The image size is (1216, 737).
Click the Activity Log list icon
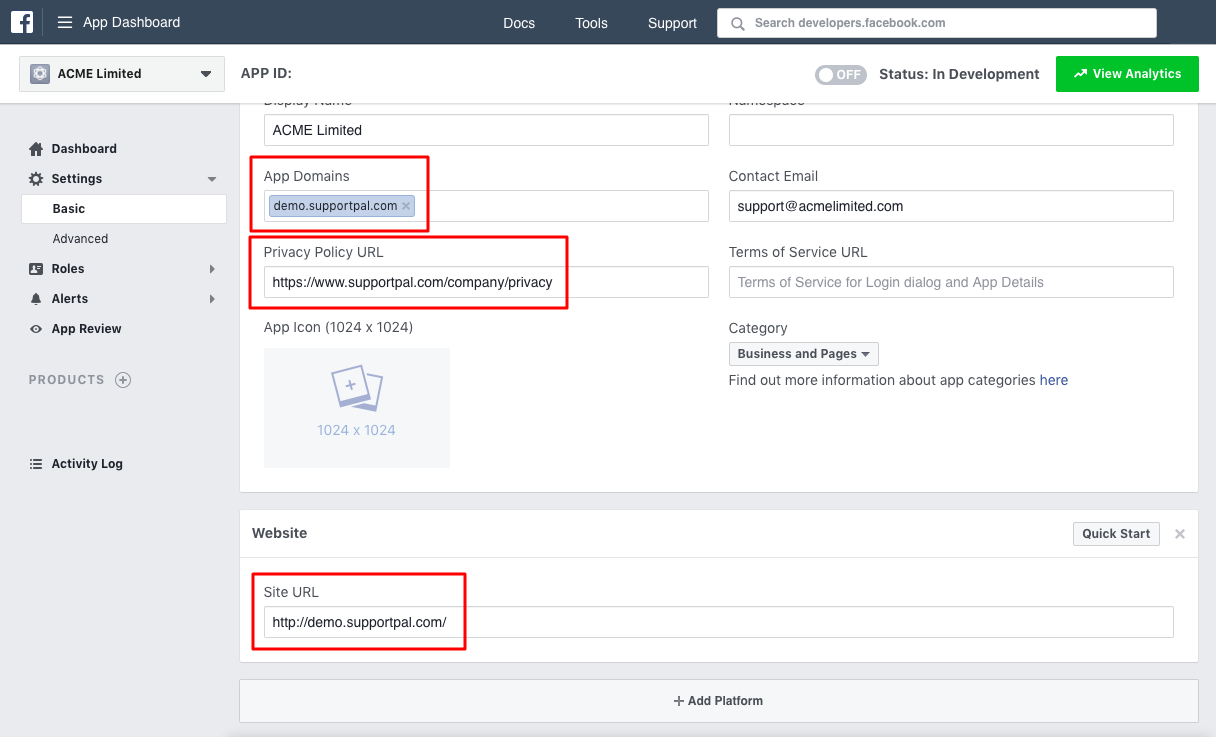pos(36,464)
